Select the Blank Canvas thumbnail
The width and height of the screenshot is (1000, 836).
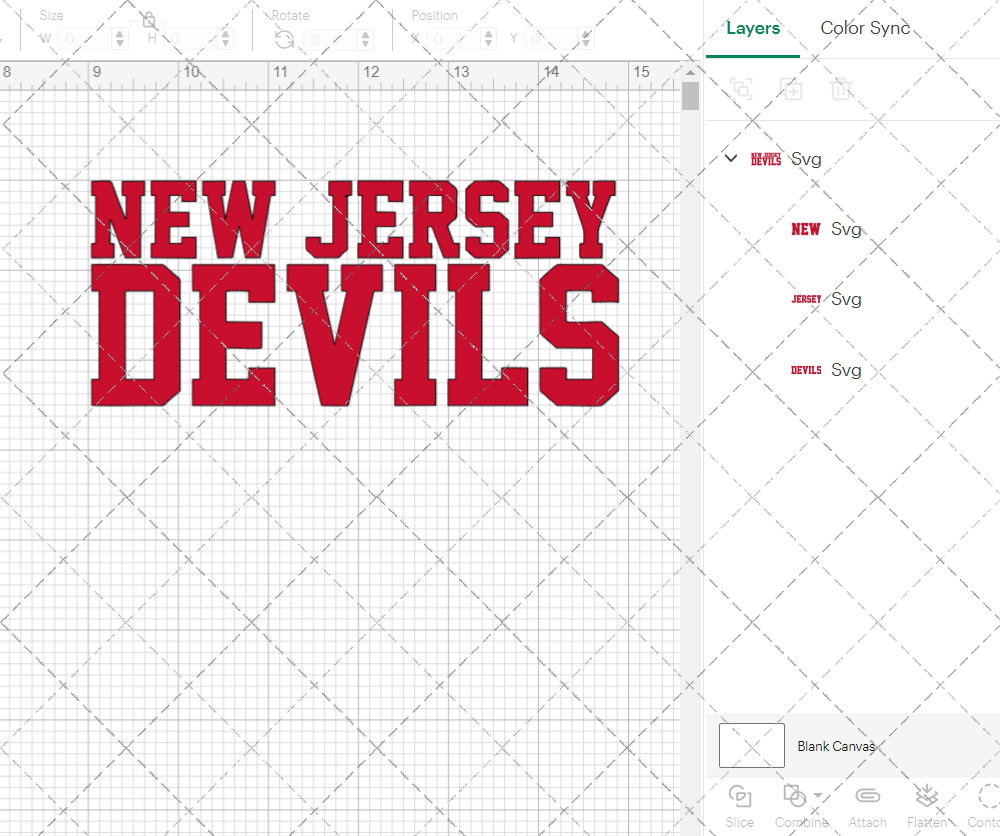click(x=751, y=745)
